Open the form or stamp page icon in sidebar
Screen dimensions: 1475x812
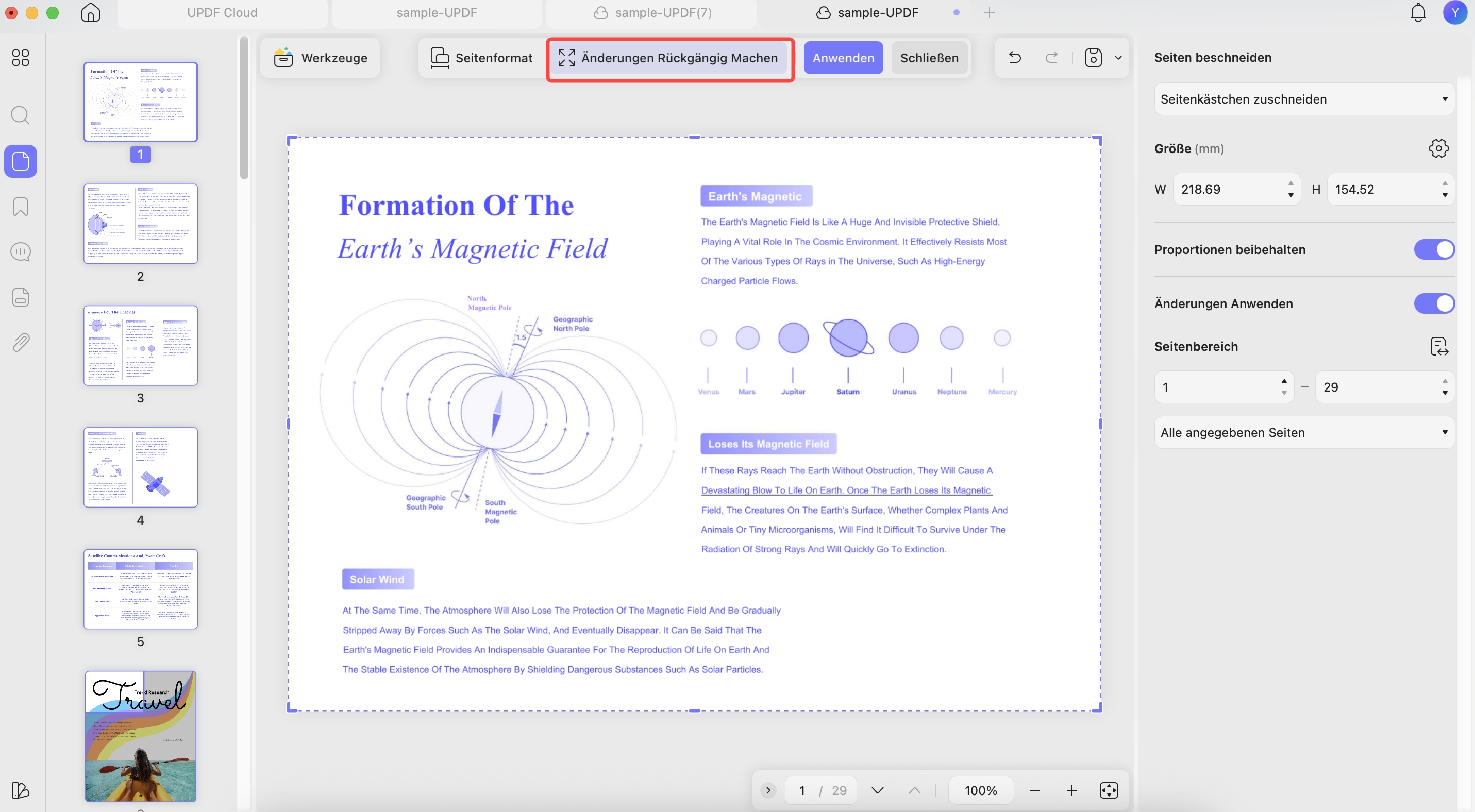[x=21, y=297]
